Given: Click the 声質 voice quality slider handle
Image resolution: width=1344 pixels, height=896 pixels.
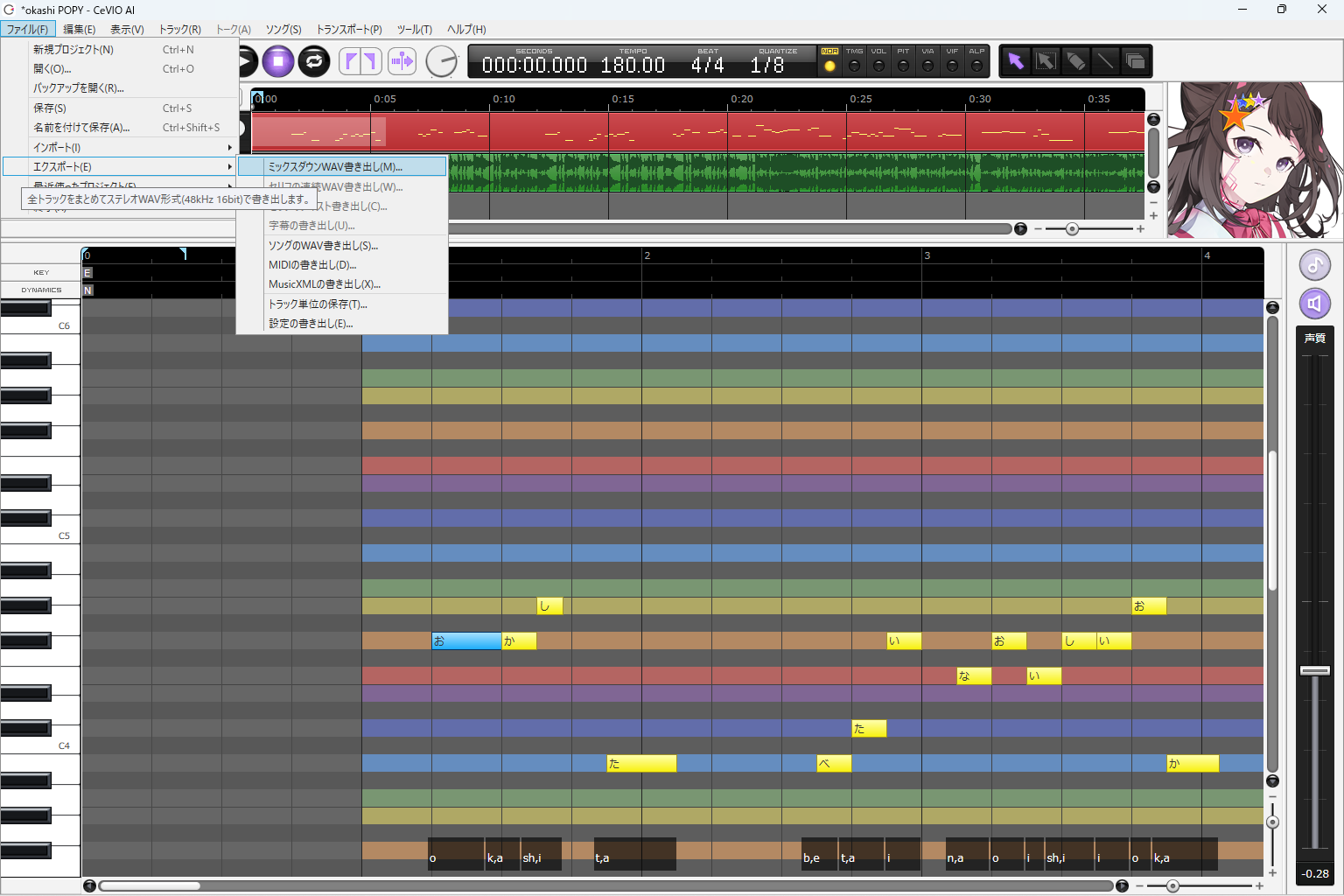Looking at the screenshot, I should click(1314, 670).
